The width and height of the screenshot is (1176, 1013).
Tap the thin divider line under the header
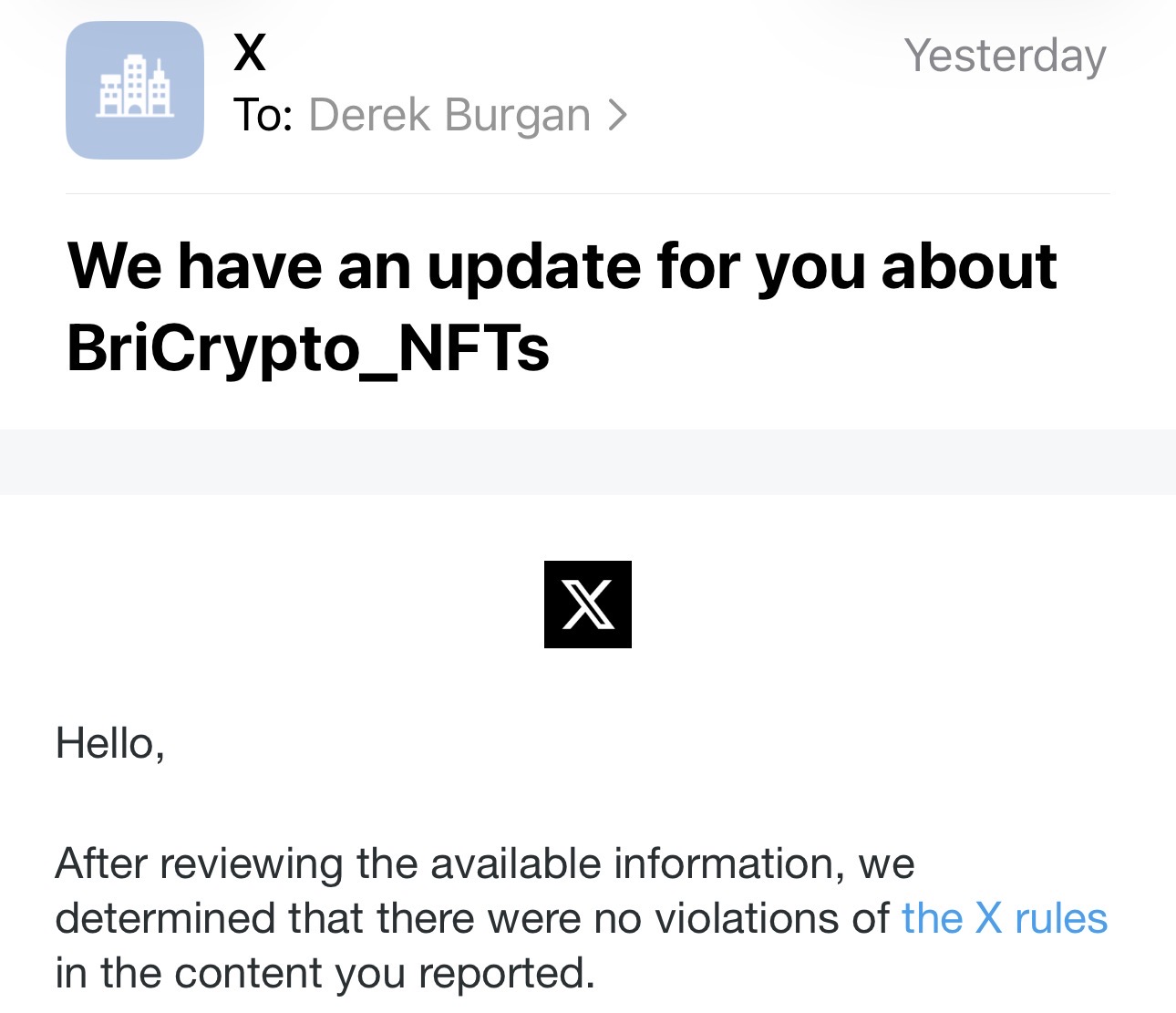point(588,193)
